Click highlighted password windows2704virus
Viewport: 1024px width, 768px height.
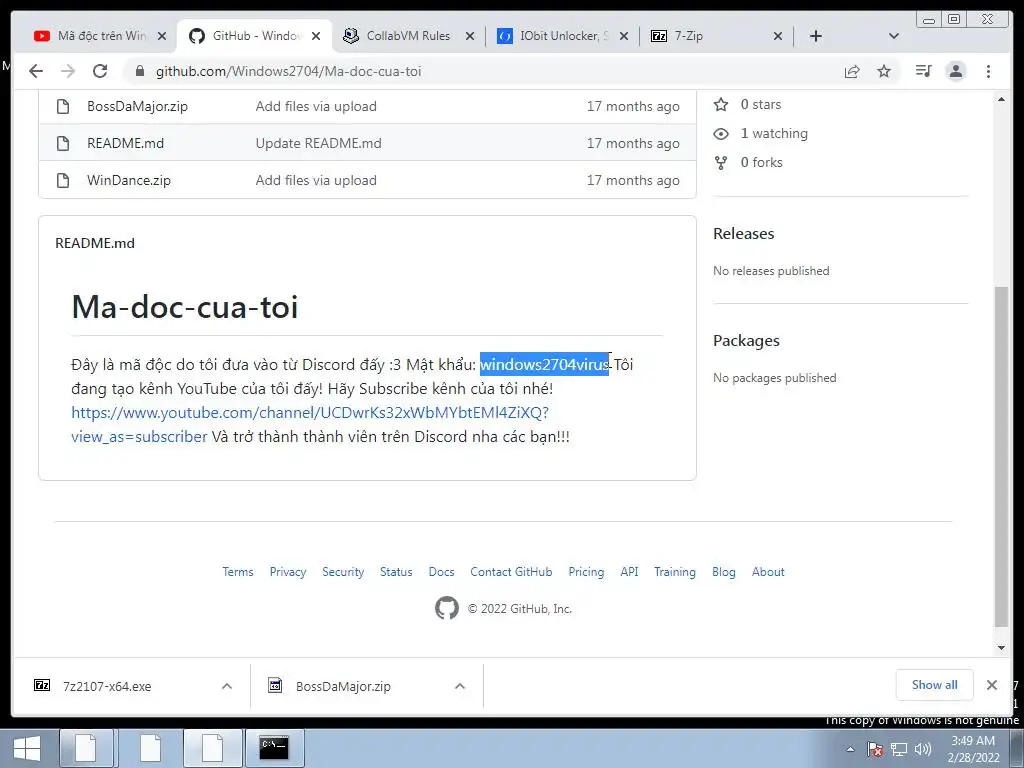pos(545,364)
